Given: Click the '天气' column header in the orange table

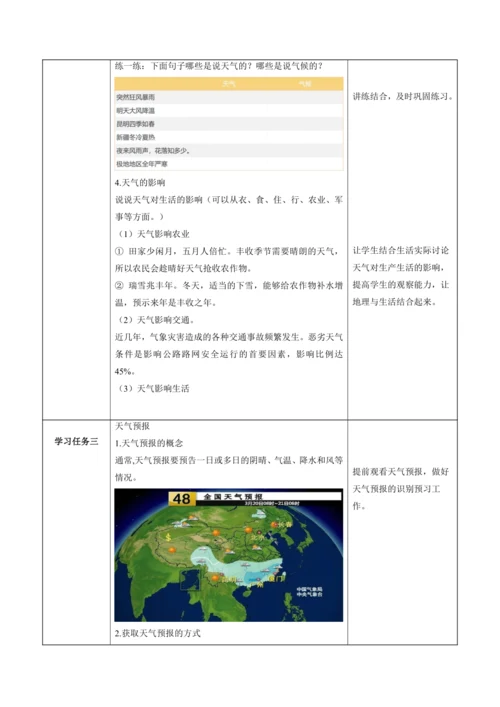Looking at the screenshot, I should tap(229, 83).
